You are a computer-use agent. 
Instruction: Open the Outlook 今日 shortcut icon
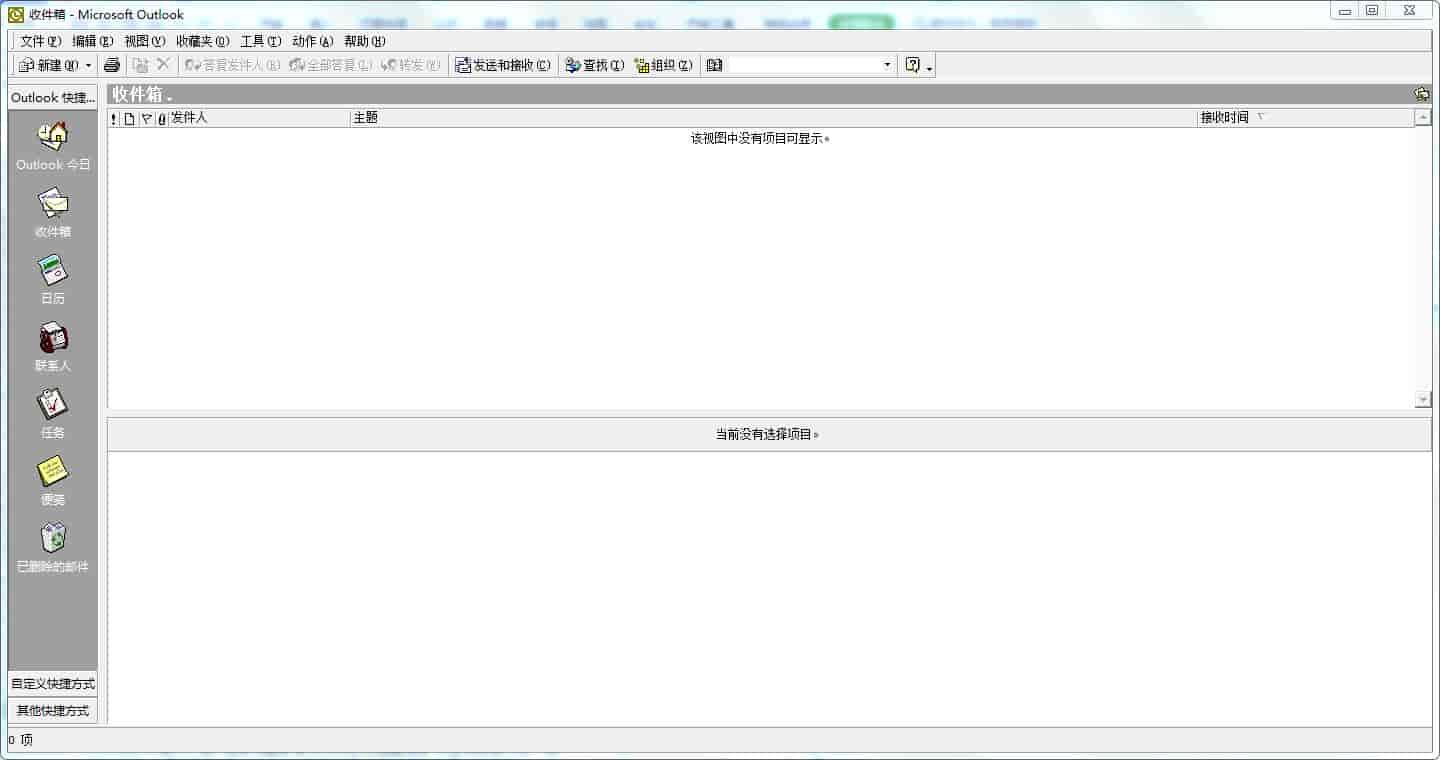(x=53, y=136)
